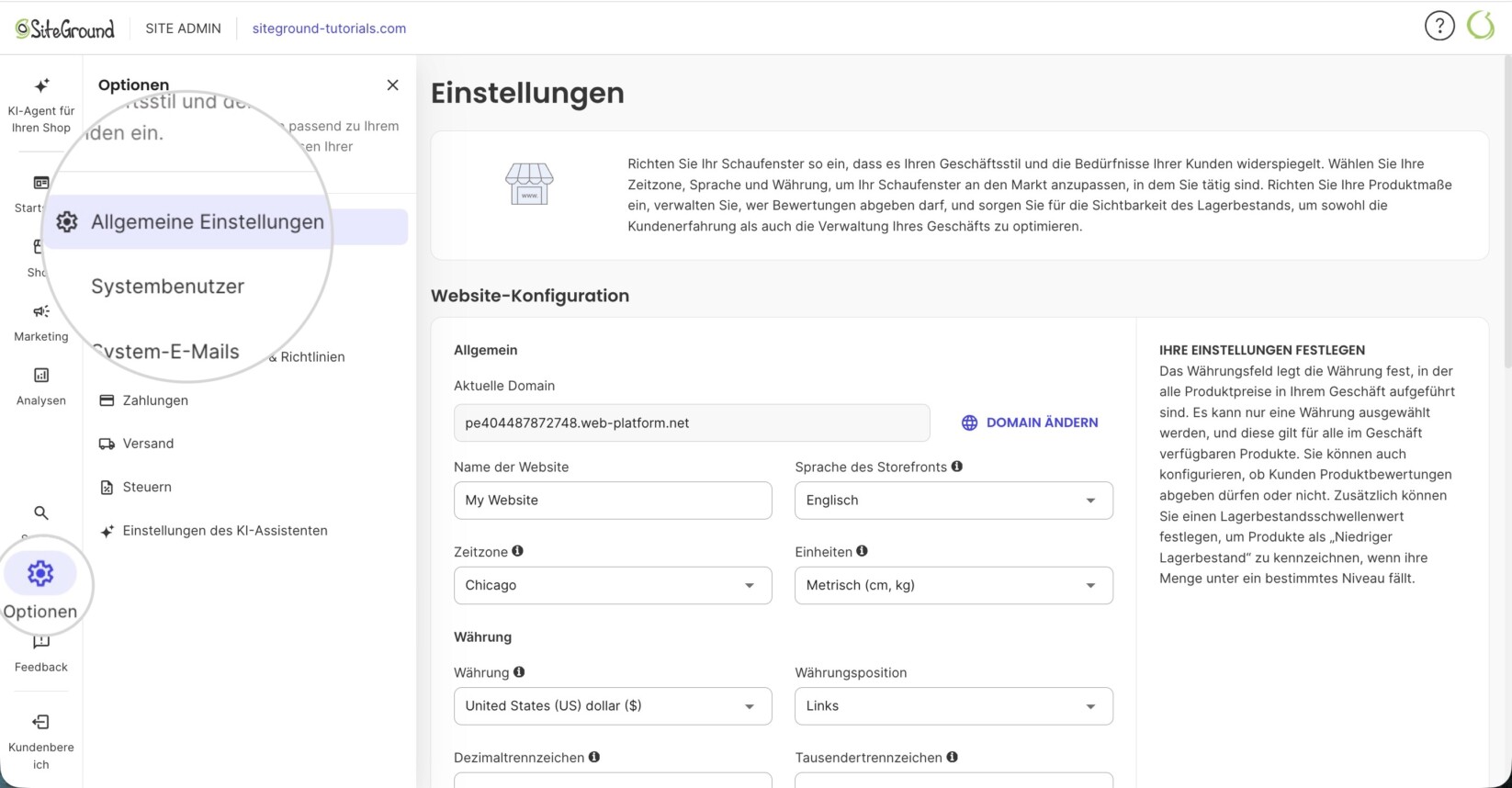Click the siteground-tutorials.com link

(x=329, y=28)
